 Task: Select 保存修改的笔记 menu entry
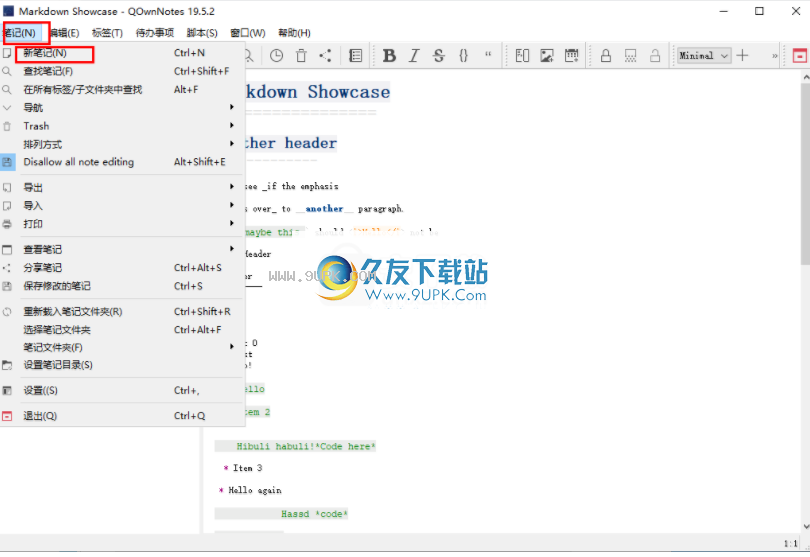122,286
